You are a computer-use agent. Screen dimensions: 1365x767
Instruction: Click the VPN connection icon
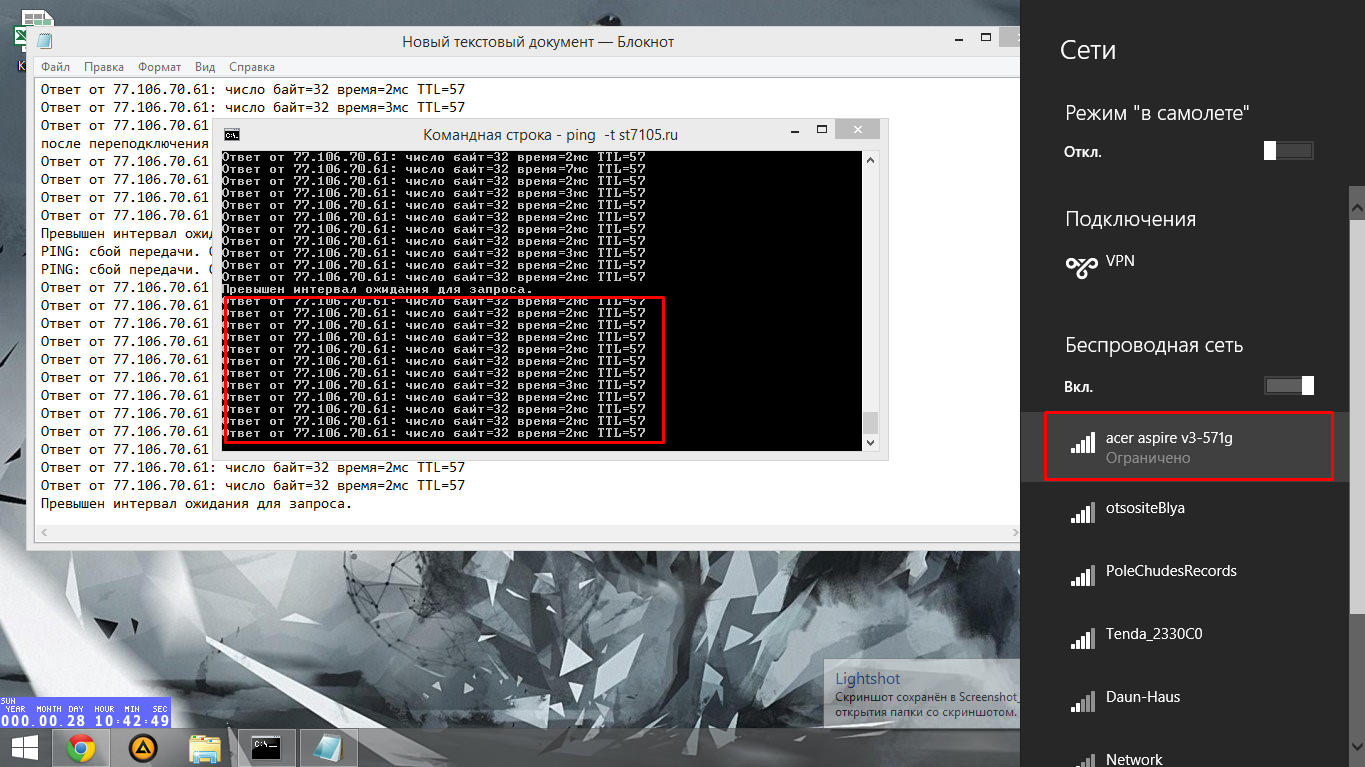tap(1081, 266)
